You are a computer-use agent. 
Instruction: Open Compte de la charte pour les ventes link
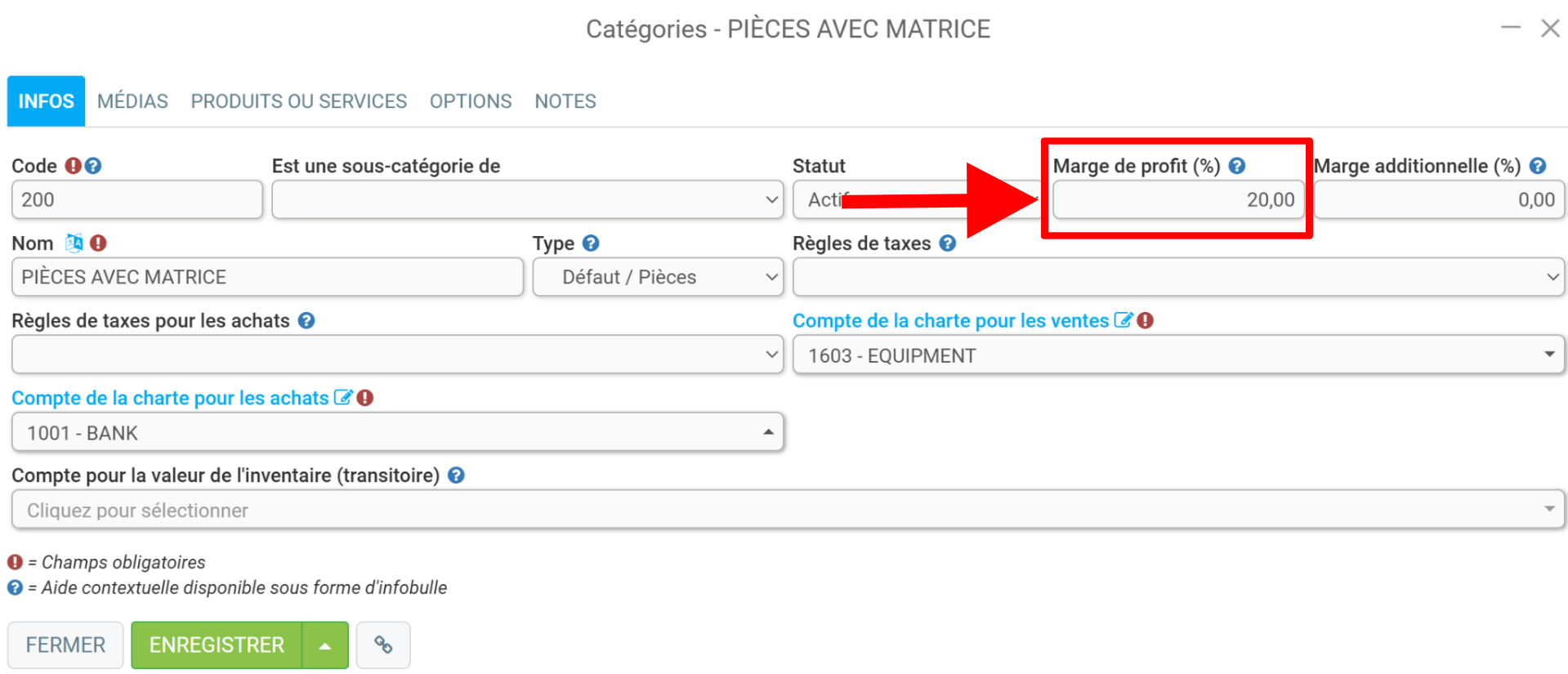(x=951, y=320)
